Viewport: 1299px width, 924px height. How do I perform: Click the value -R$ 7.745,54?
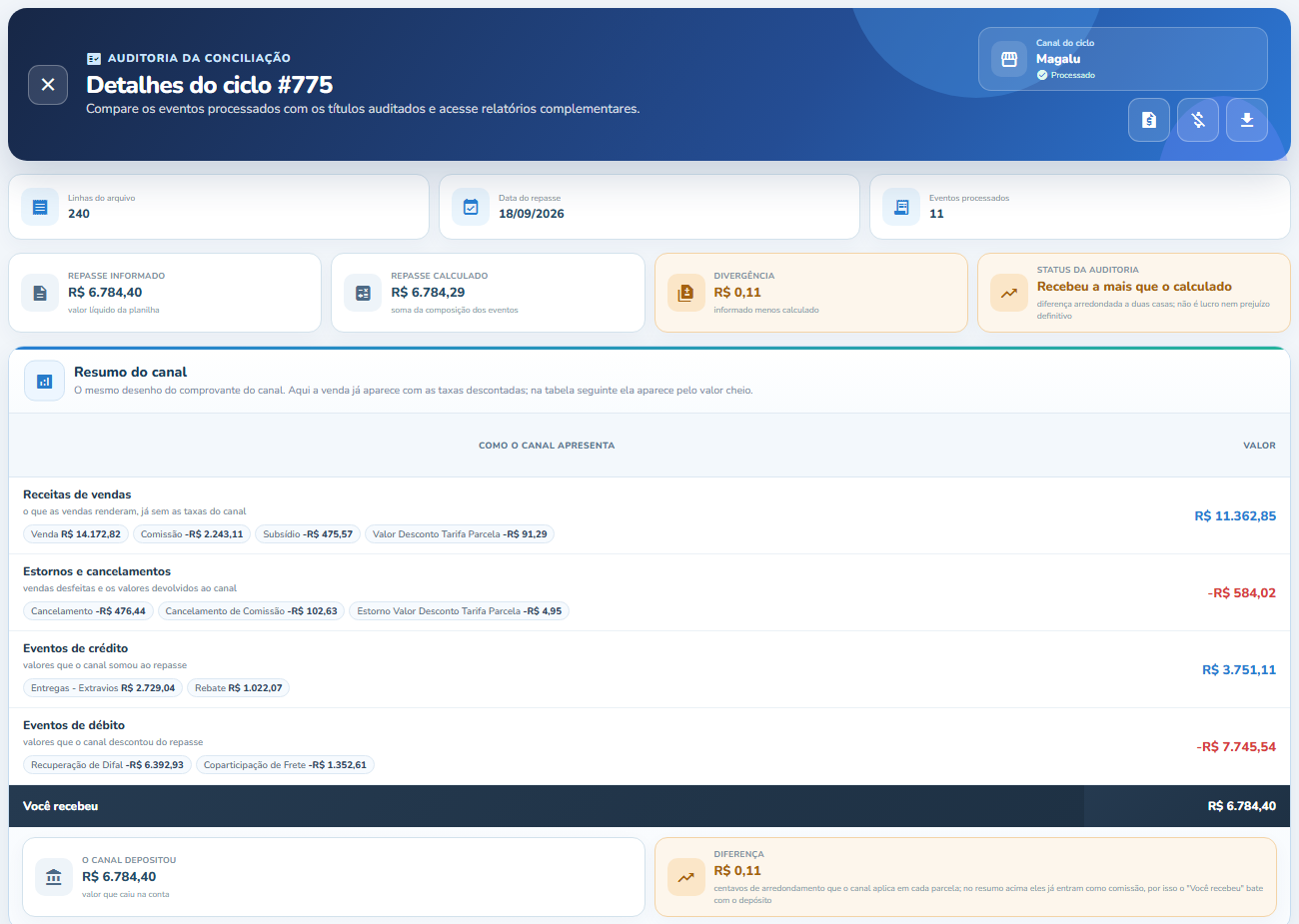(1236, 747)
